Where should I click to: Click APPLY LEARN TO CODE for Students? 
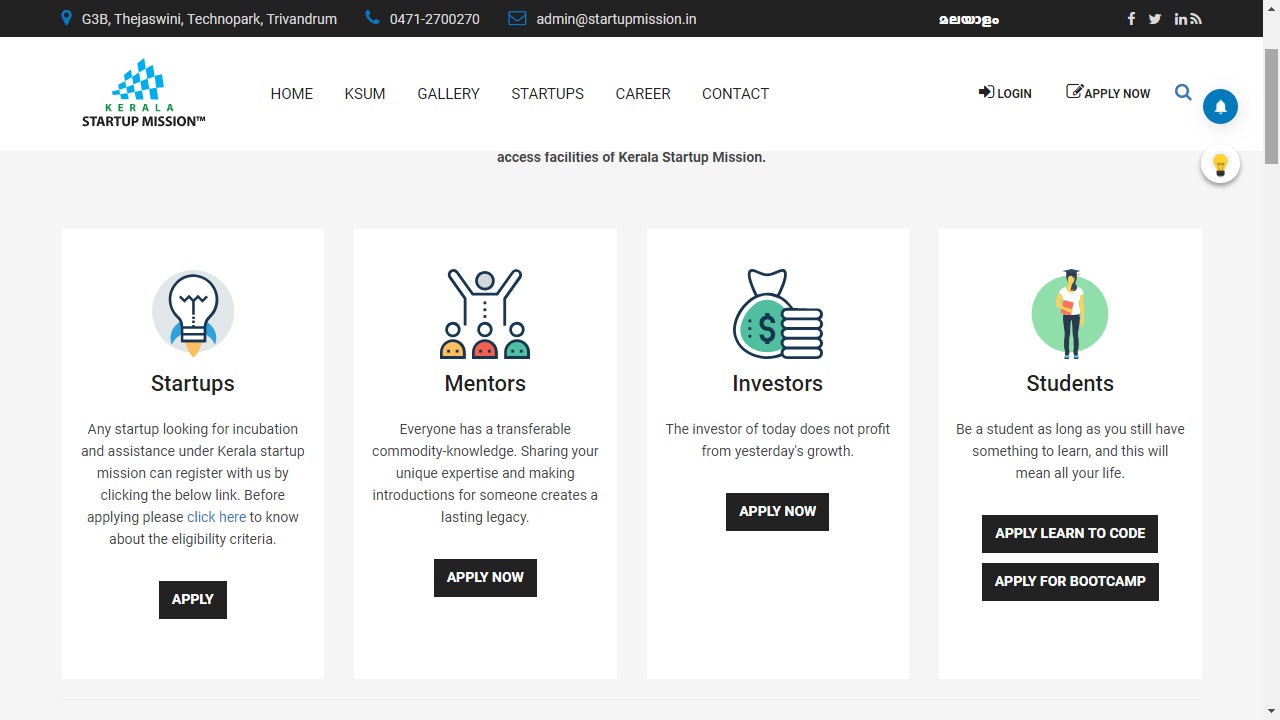click(1069, 533)
